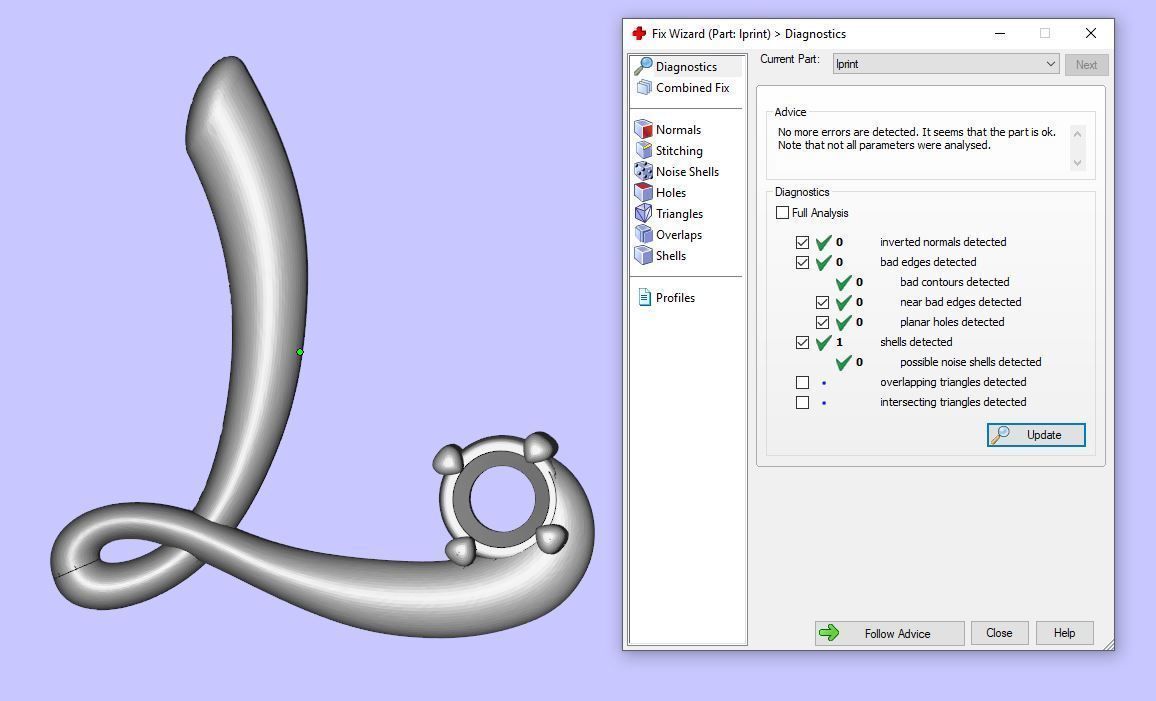Image resolution: width=1156 pixels, height=701 pixels.
Task: Click the Triangles cube icon
Action: 644,213
